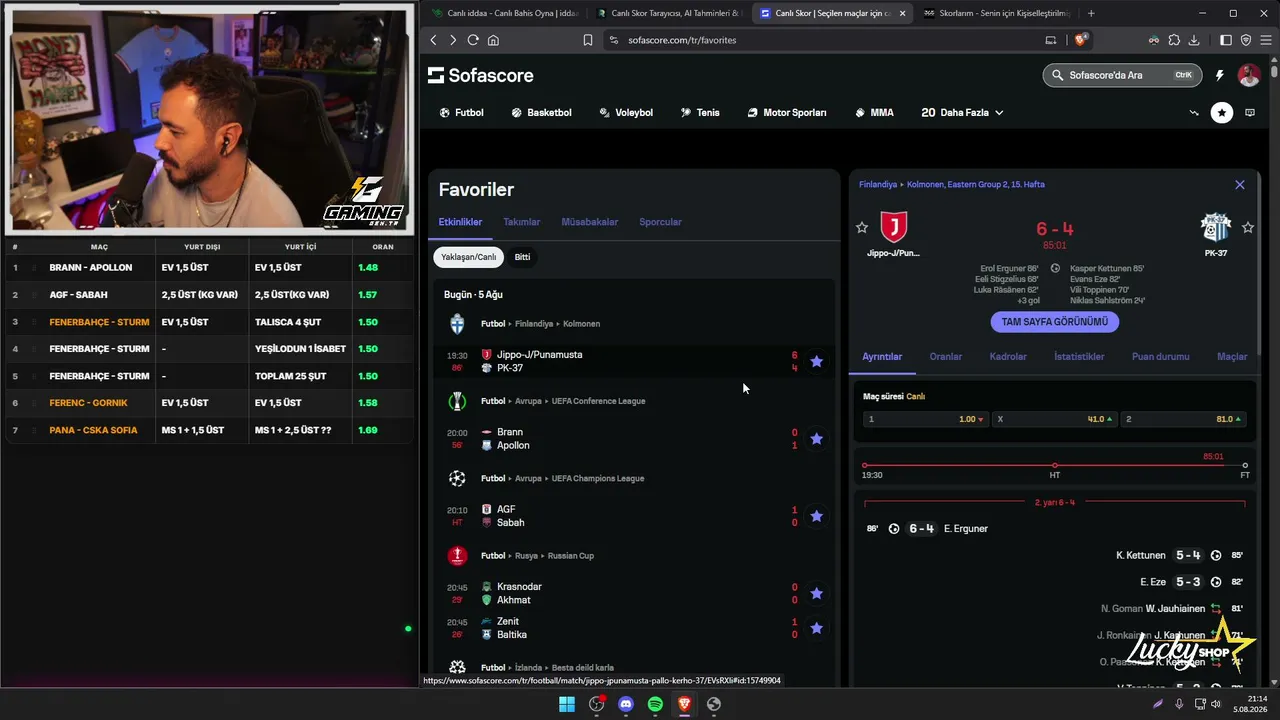Viewport: 1280px width, 720px height.
Task: Switch to the Oranlar detail tab
Action: 946,357
